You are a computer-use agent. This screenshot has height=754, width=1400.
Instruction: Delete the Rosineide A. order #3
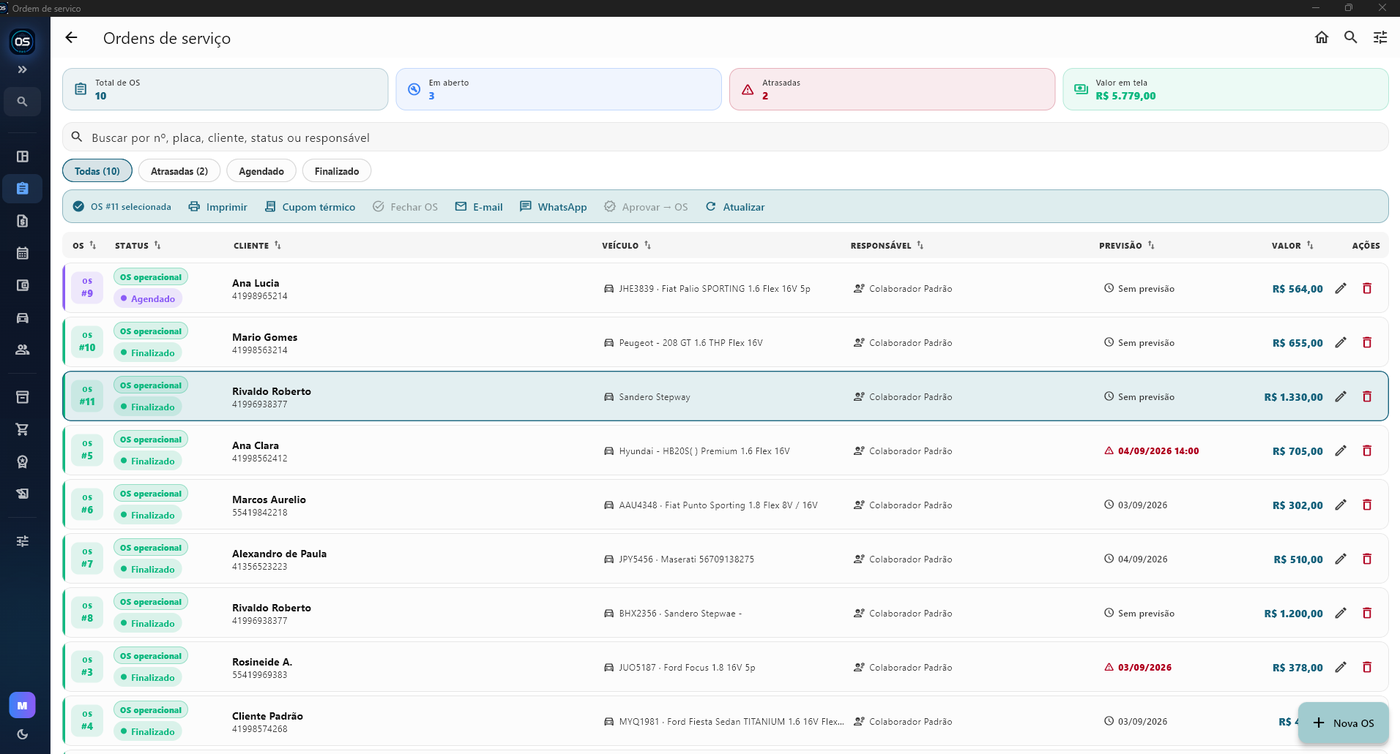coord(1367,666)
